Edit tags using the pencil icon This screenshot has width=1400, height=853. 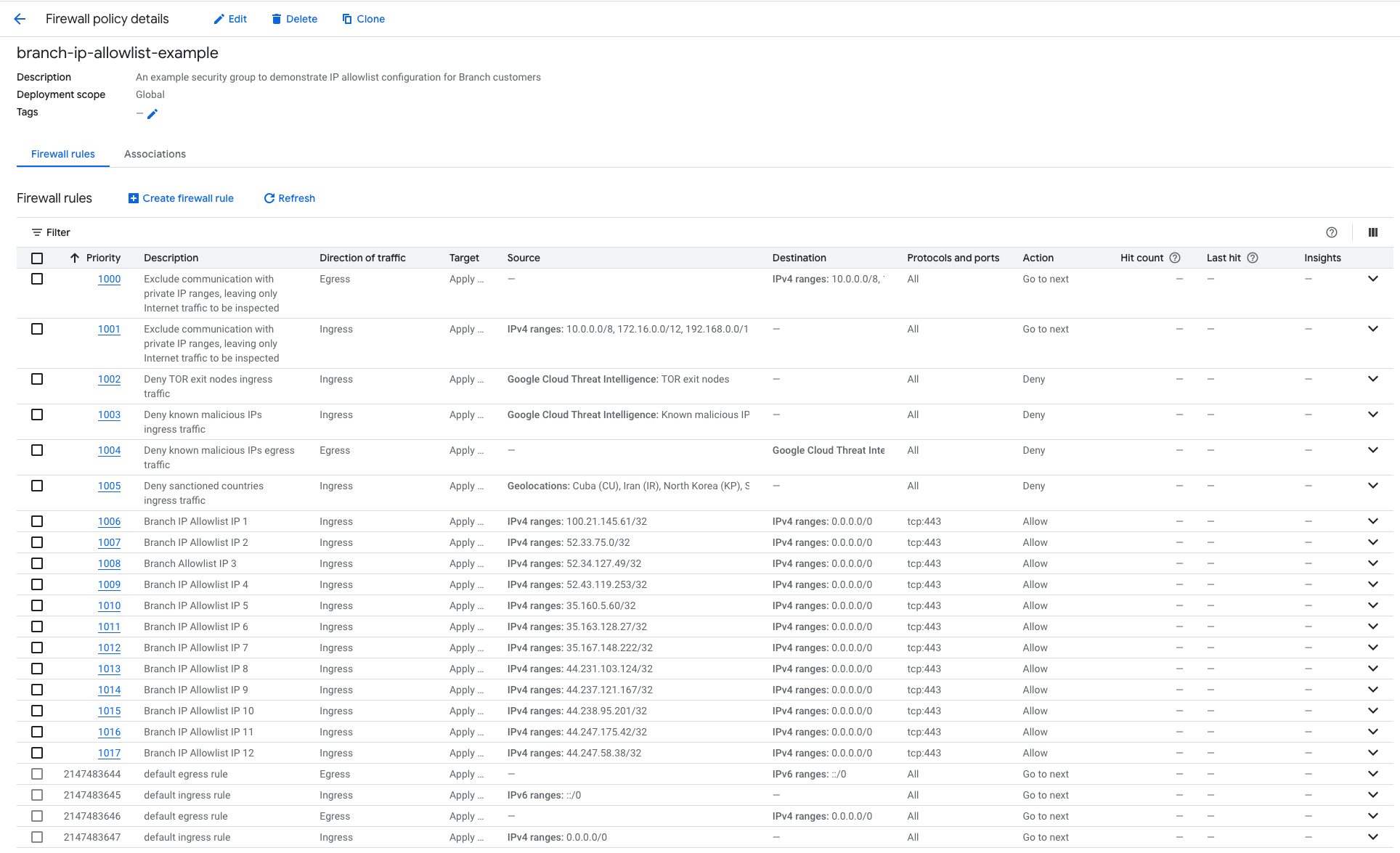coord(152,114)
